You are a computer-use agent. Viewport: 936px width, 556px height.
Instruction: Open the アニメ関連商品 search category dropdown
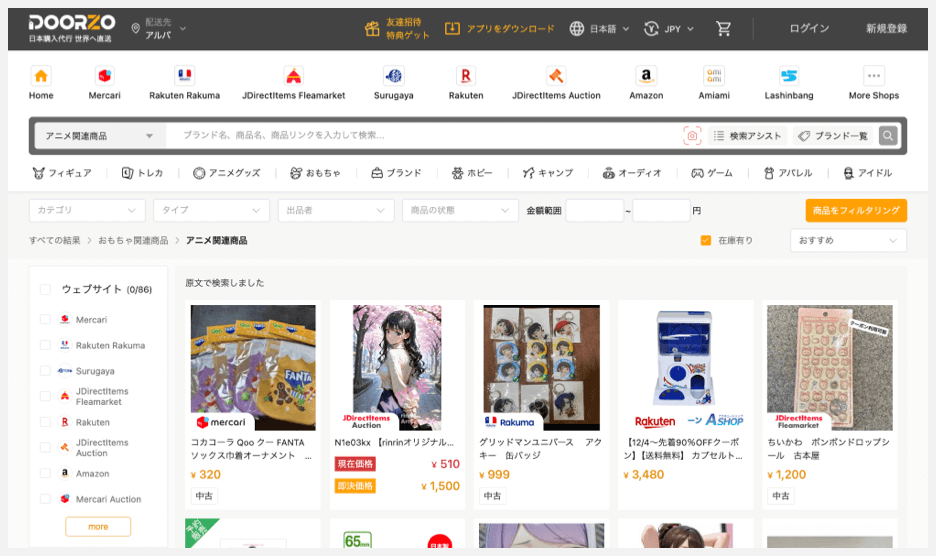pos(100,136)
